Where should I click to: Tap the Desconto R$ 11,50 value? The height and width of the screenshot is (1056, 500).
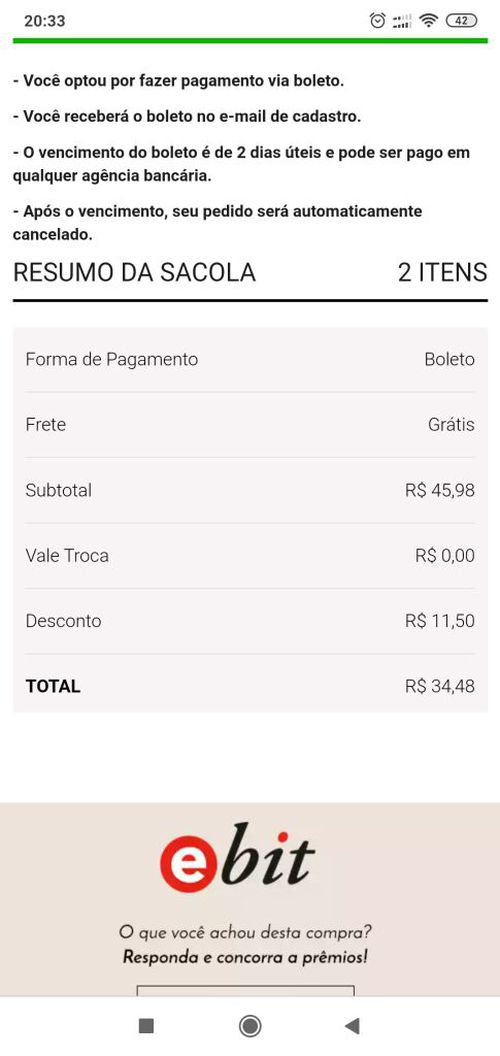pyautogui.click(x=440, y=621)
